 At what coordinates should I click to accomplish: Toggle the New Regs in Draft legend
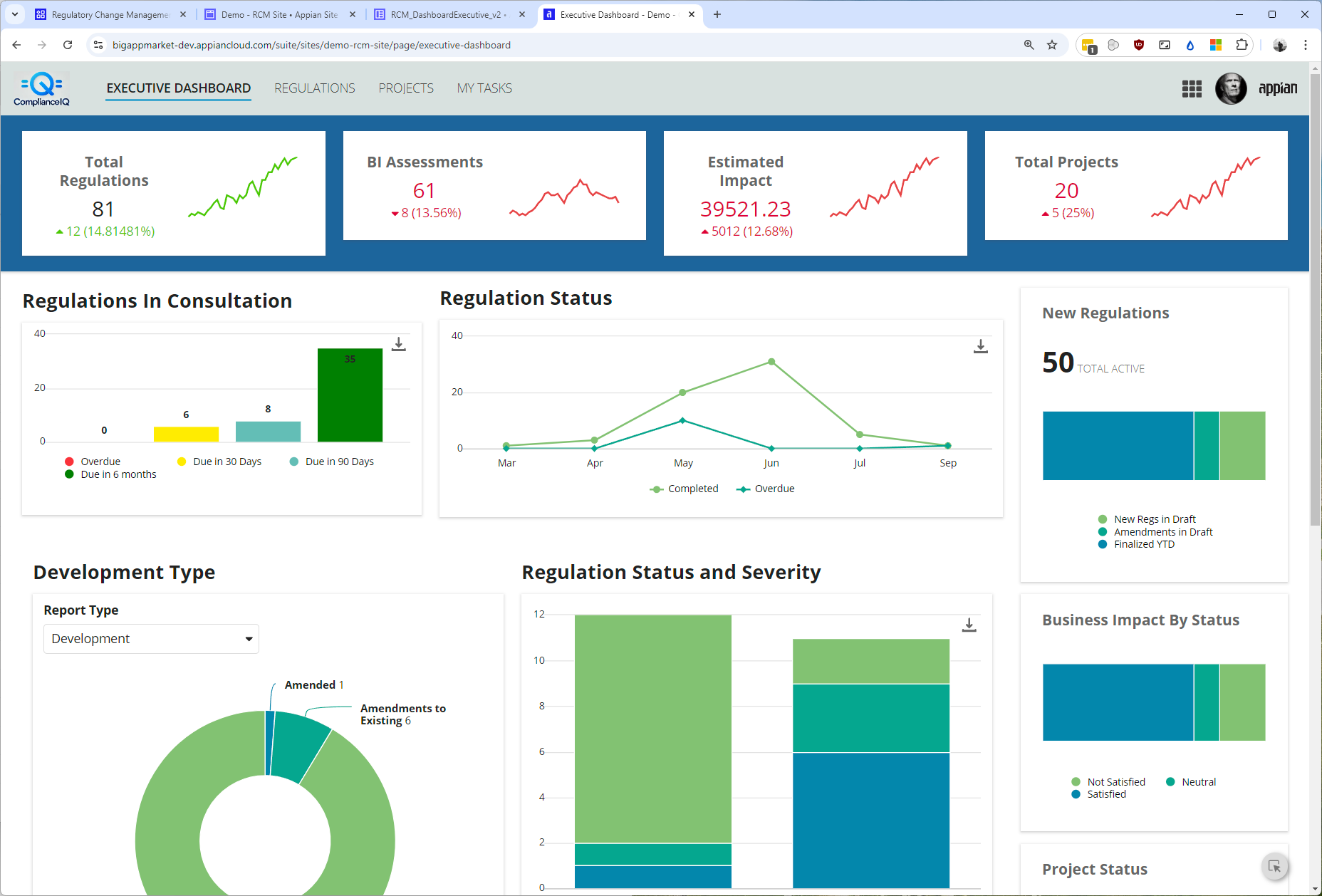click(1147, 519)
